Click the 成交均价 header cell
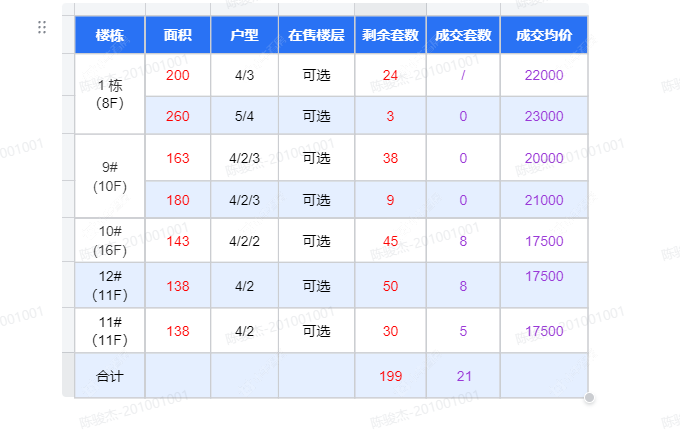The height and width of the screenshot is (431, 680). [x=544, y=36]
